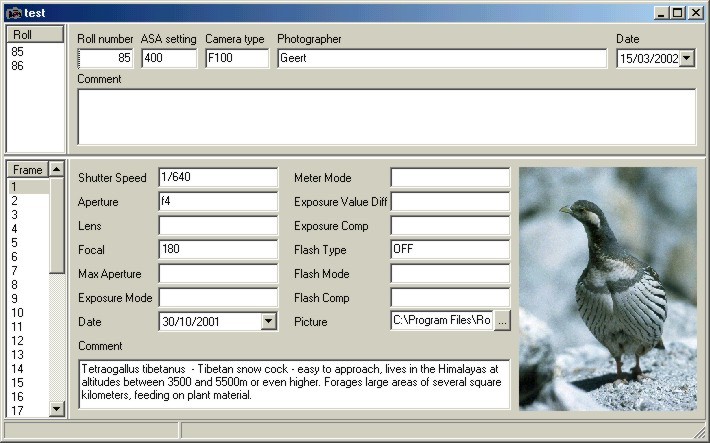Select frame 14 in the Frame list
The image size is (710, 443).
[x=28, y=369]
